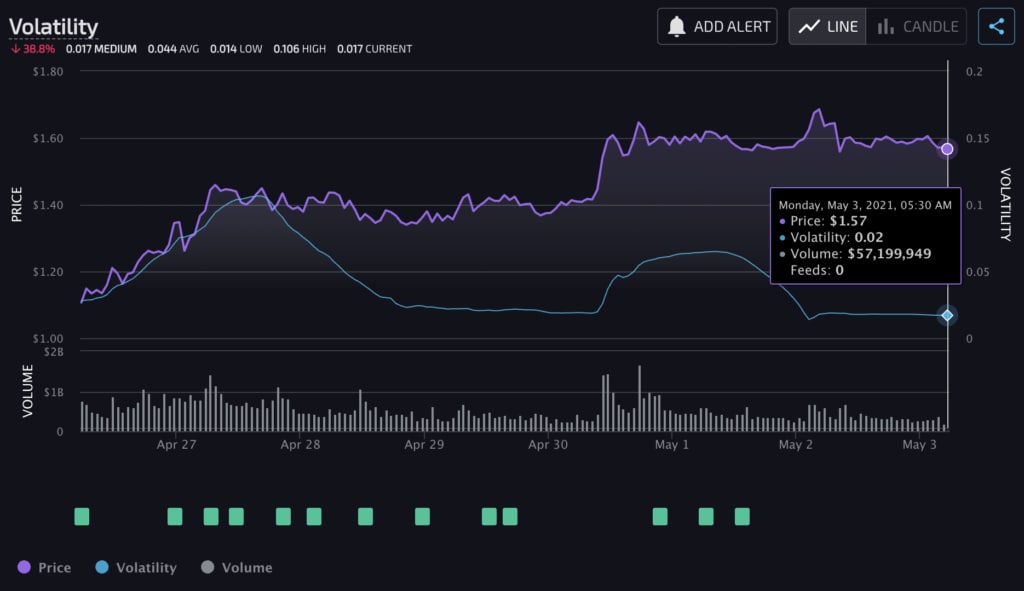1024x591 pixels.
Task: Click the purple price endpoint circle marker
Action: coord(947,149)
